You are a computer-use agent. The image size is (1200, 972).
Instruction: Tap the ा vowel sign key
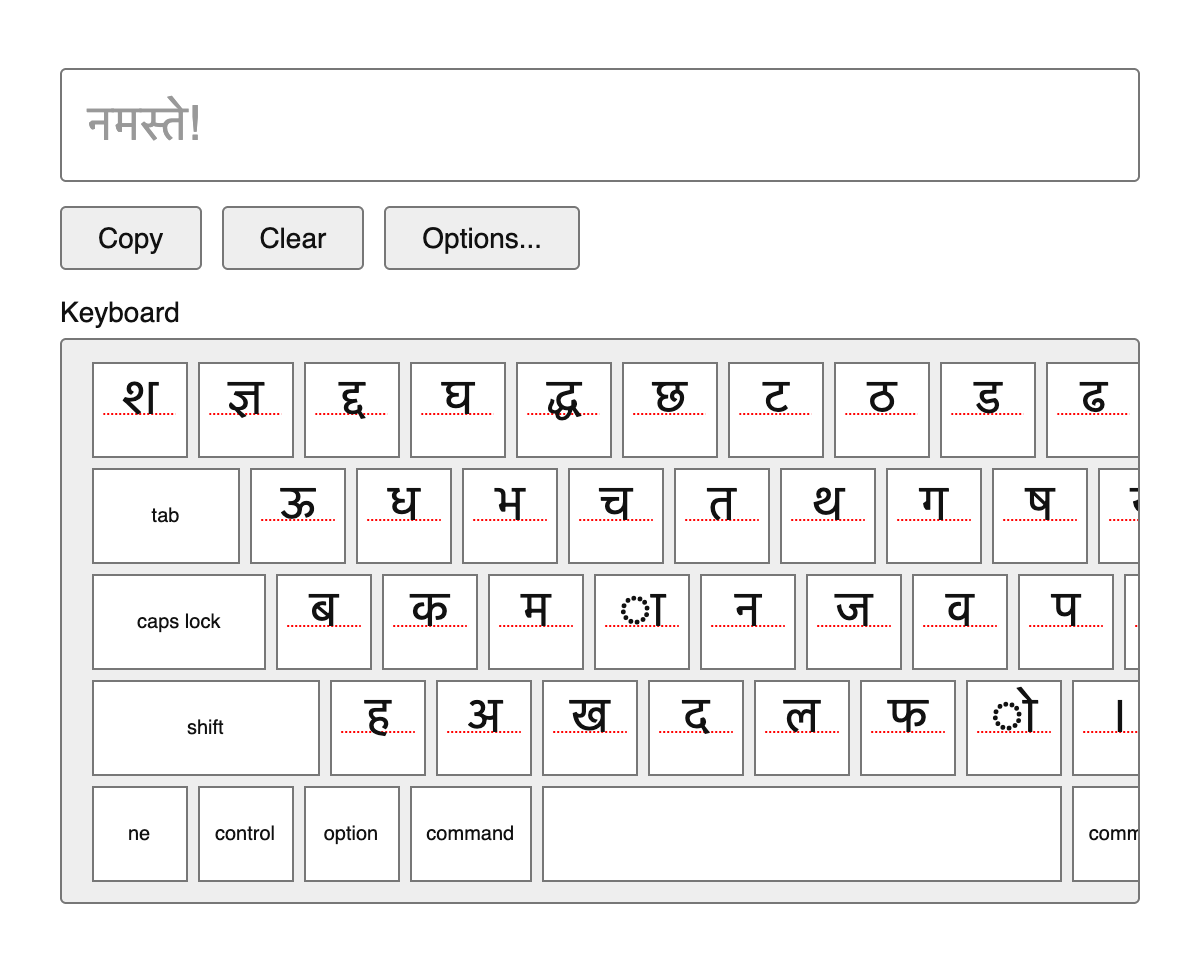click(x=642, y=622)
